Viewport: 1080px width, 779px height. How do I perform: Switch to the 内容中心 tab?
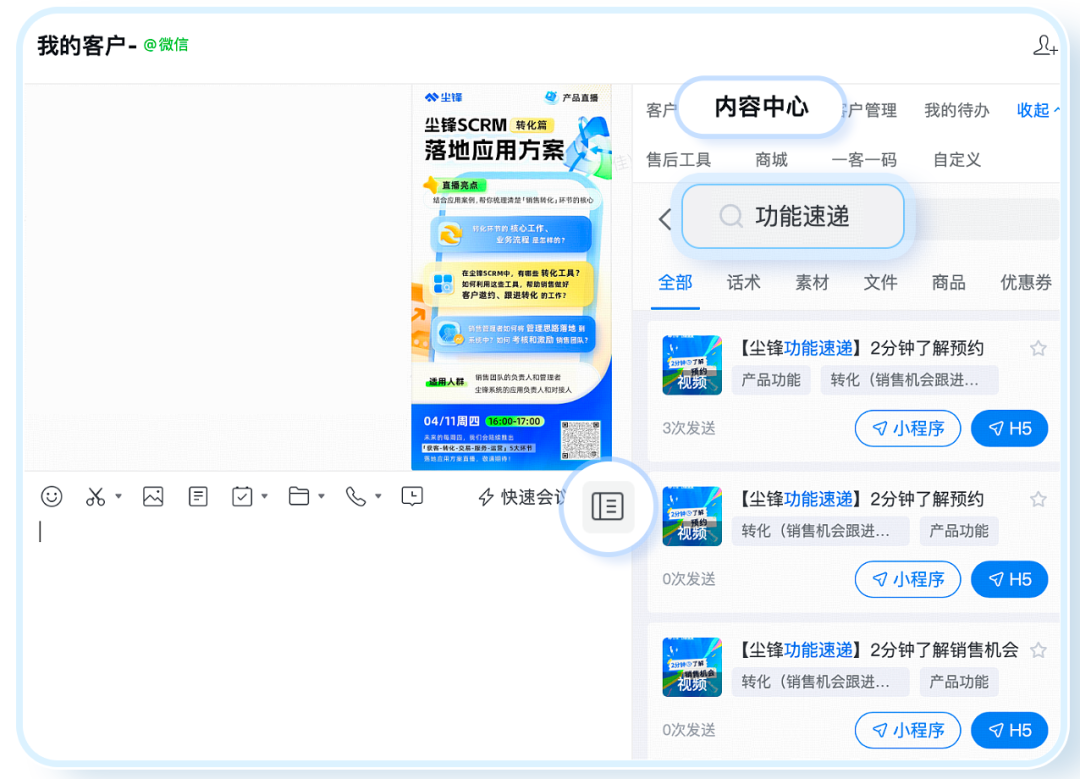coord(760,107)
